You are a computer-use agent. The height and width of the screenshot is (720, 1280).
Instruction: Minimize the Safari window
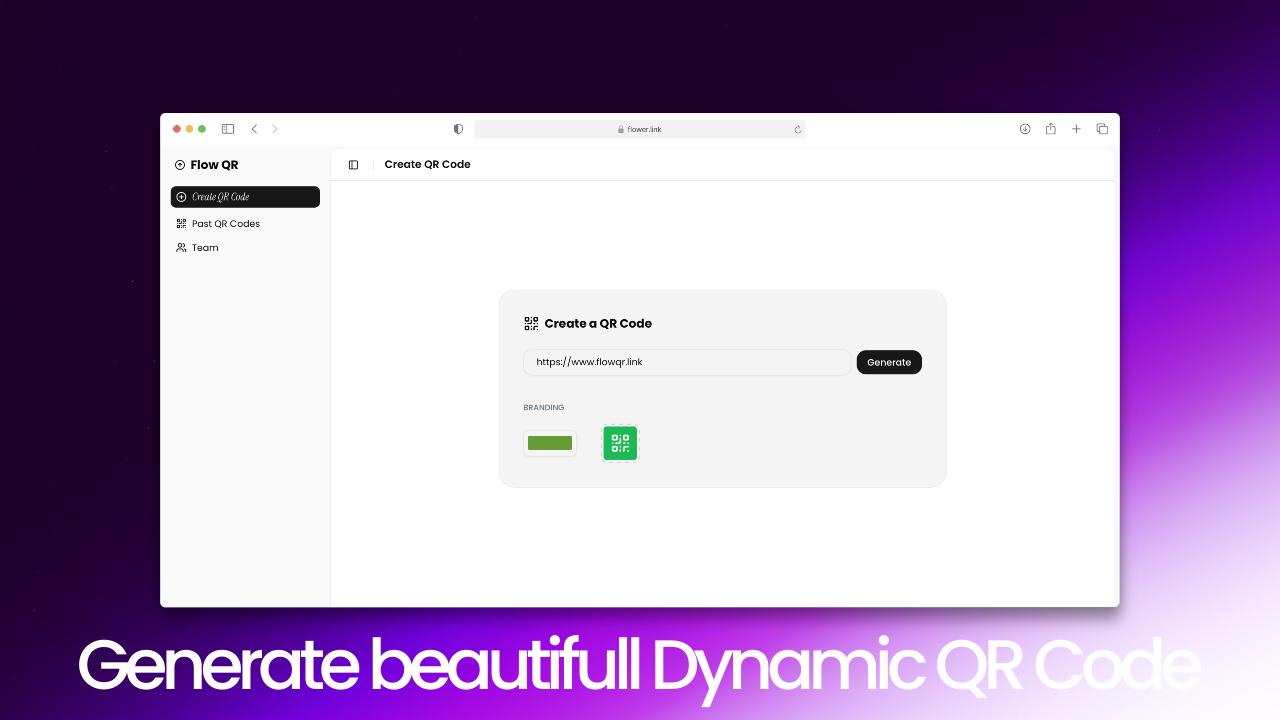tap(189, 129)
